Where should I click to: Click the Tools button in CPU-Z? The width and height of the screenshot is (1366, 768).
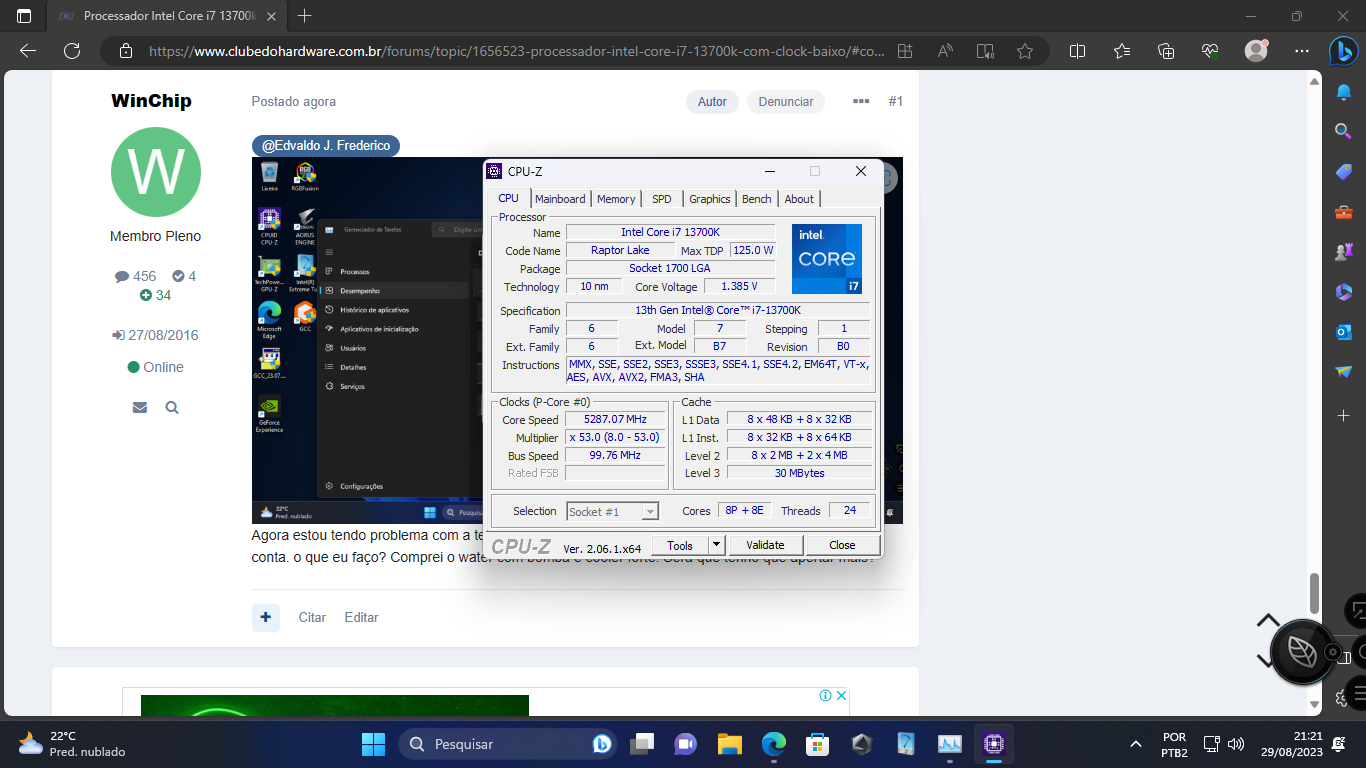[x=680, y=545]
